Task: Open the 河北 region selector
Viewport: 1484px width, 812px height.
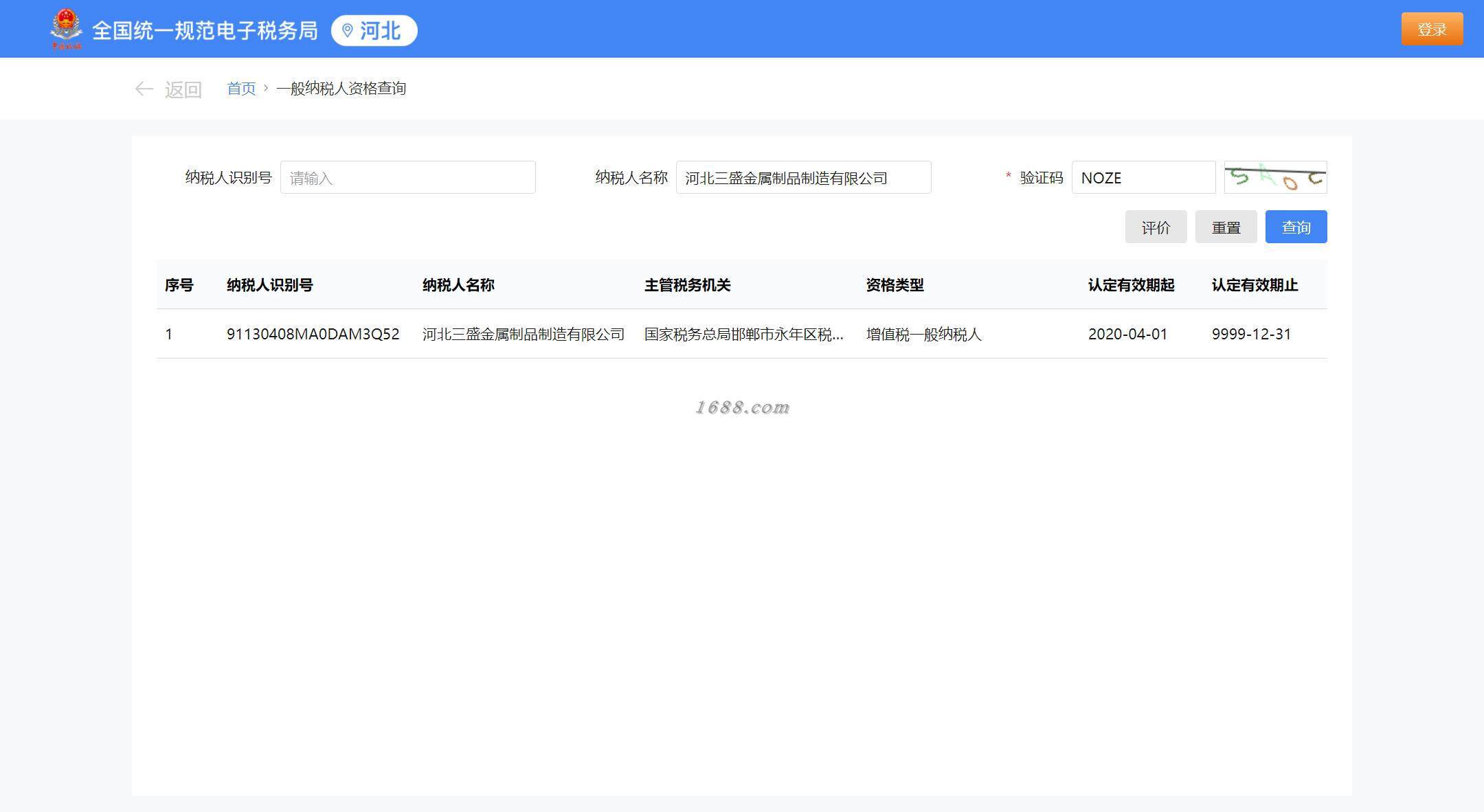Action: pyautogui.click(x=374, y=31)
